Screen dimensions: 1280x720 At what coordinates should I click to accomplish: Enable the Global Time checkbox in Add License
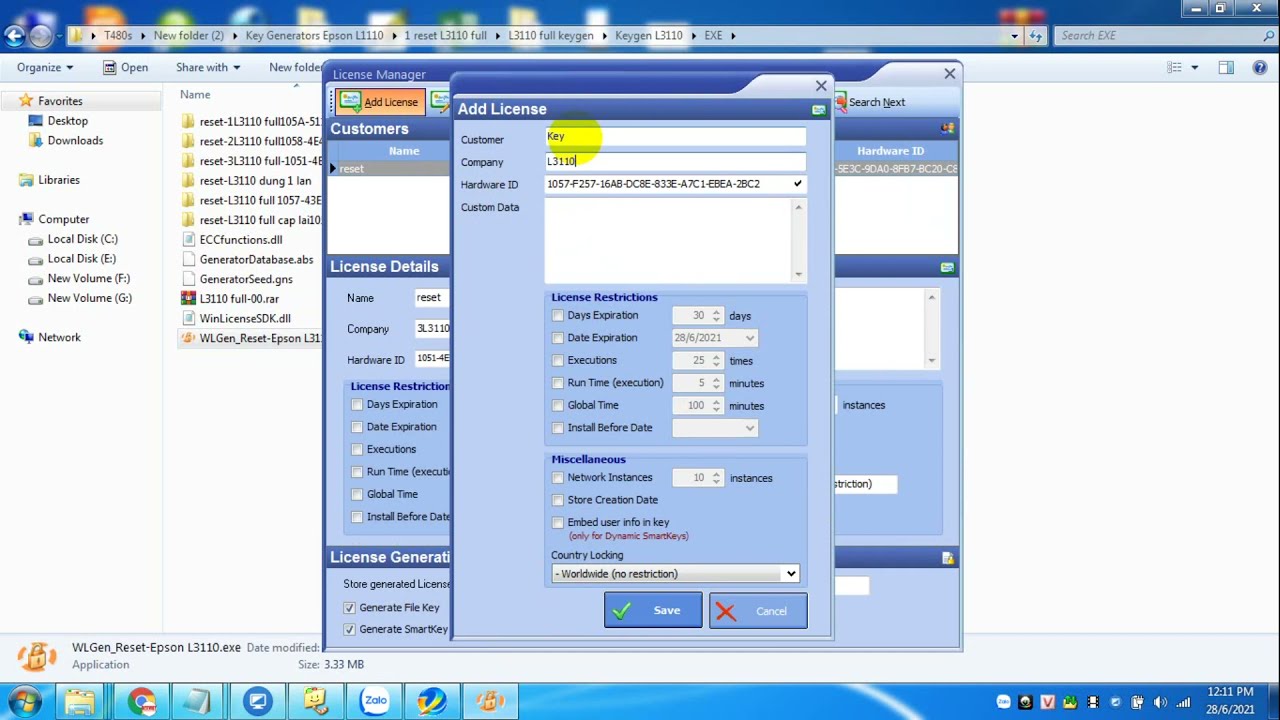[x=558, y=405]
